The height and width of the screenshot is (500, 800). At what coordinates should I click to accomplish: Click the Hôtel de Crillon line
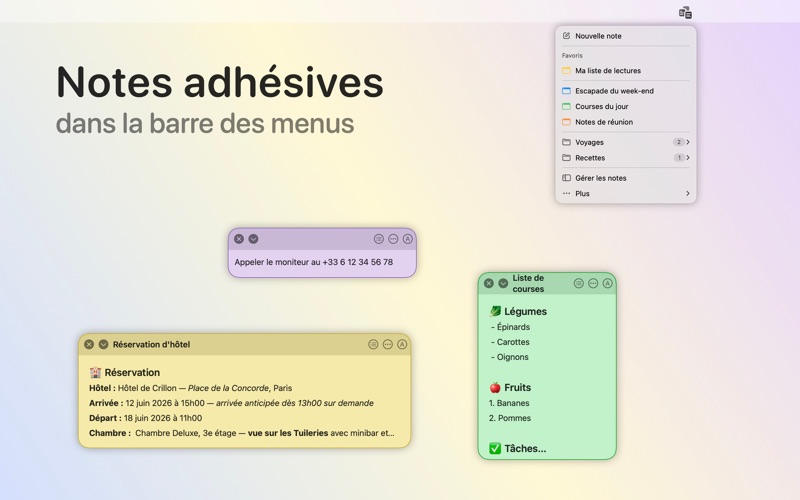(190, 388)
